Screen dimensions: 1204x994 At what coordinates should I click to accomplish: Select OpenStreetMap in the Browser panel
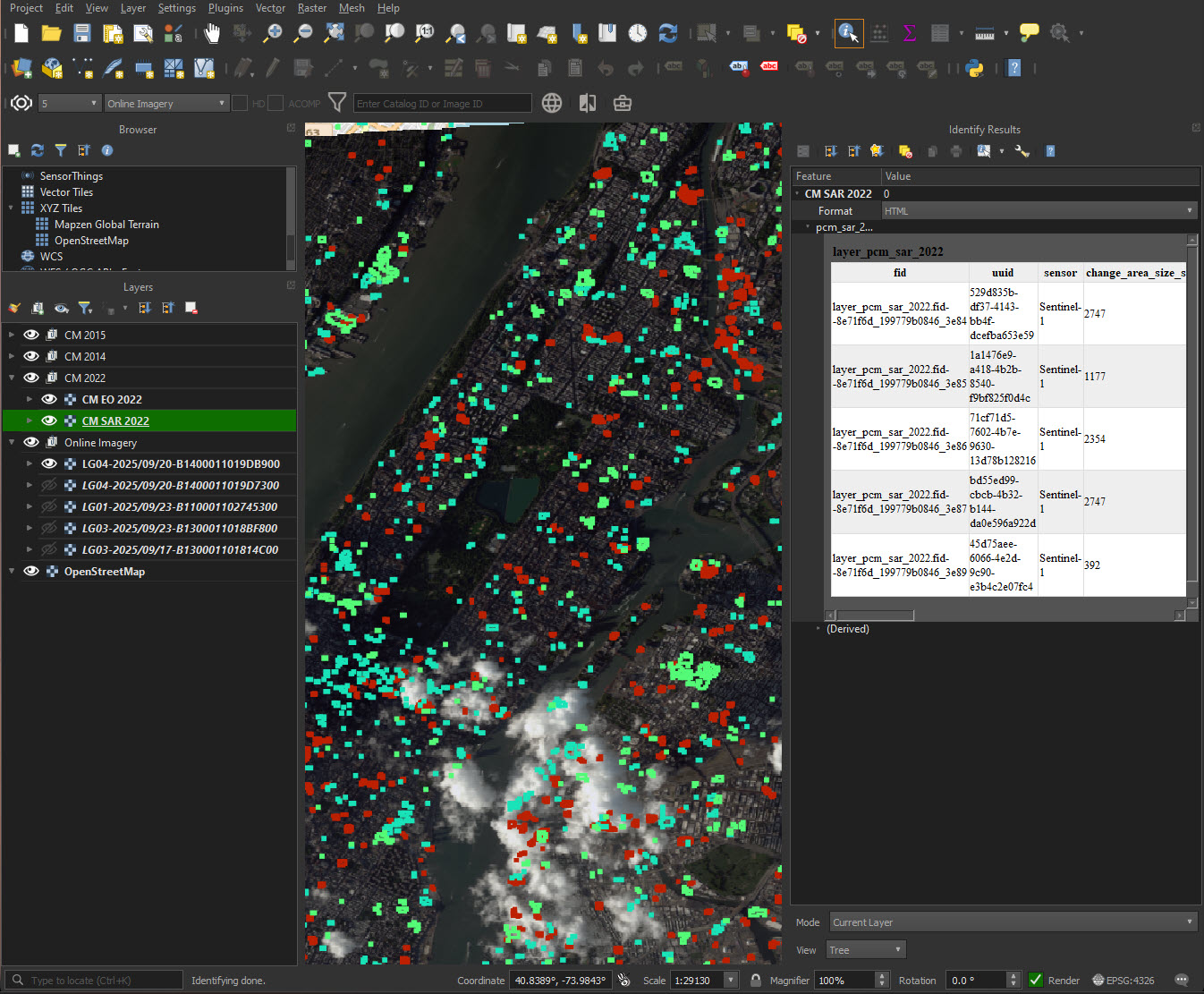point(91,241)
